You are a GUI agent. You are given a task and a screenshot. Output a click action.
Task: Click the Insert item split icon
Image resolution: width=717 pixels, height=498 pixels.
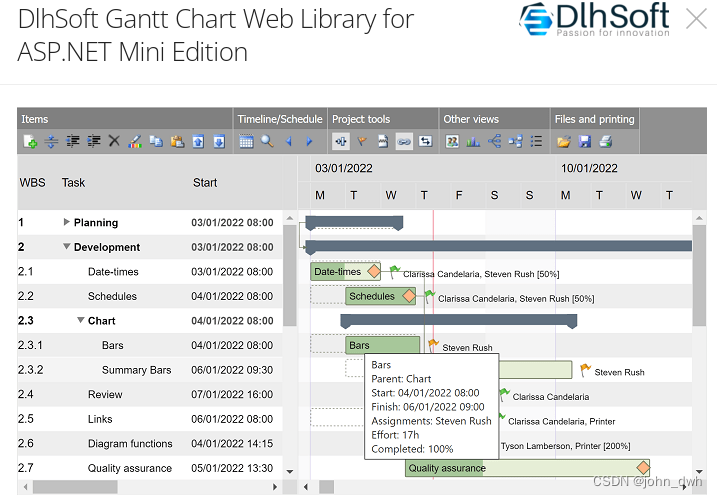click(51, 142)
